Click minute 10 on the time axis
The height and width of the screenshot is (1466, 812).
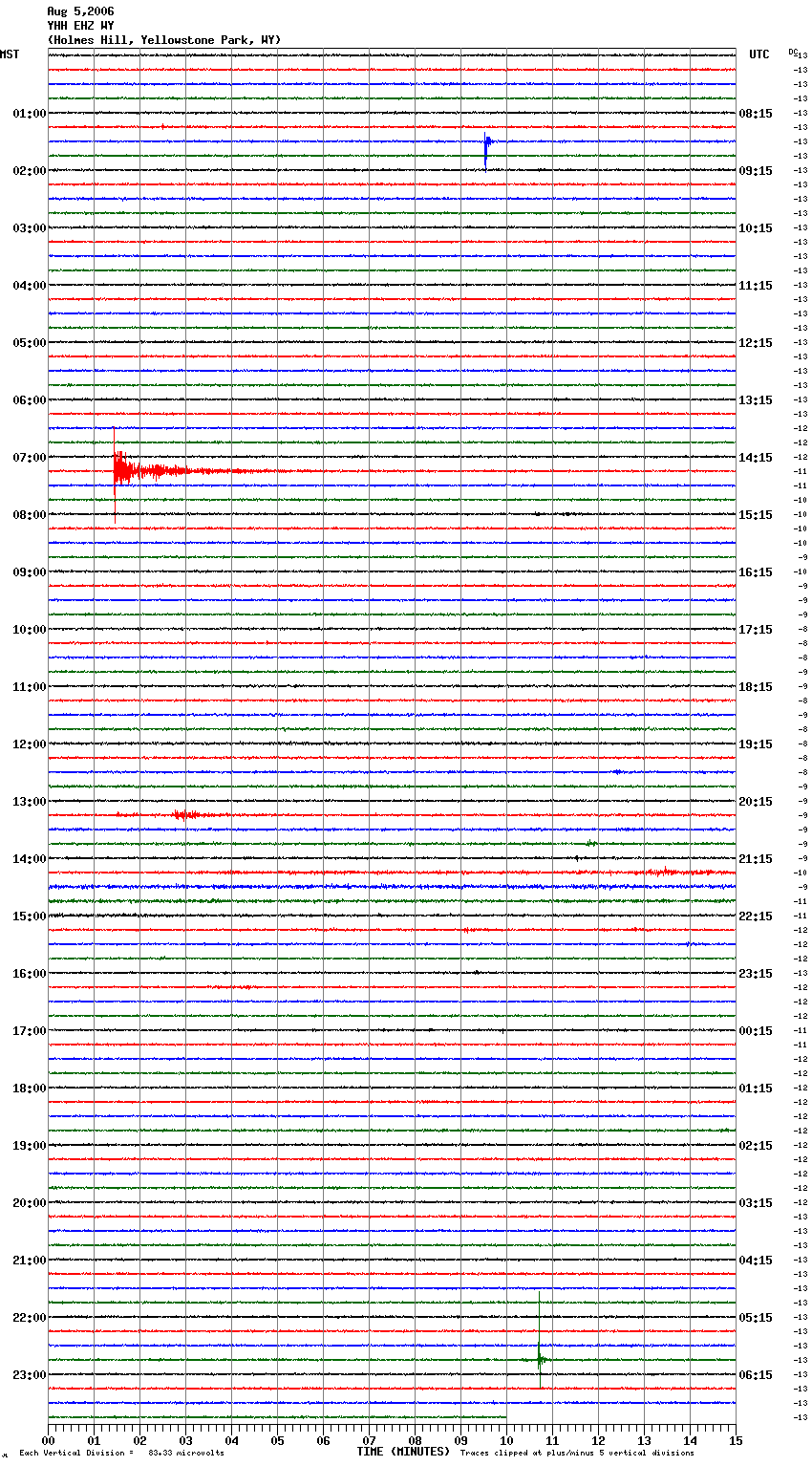click(506, 1441)
